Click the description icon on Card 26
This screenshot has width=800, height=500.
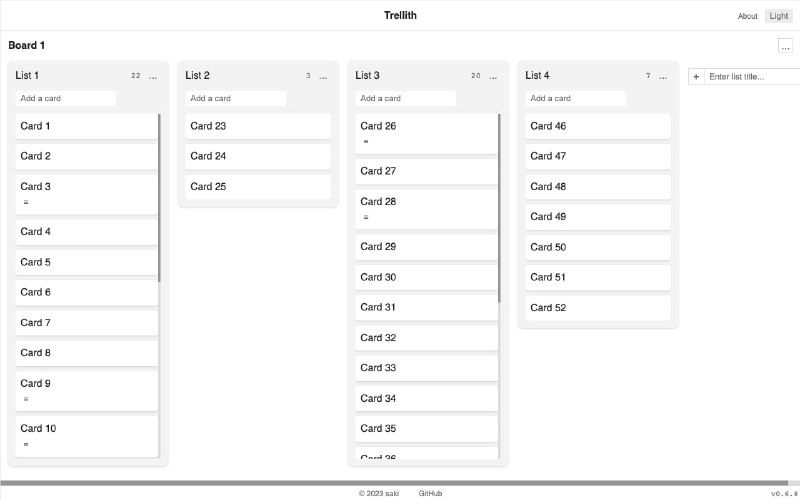pyautogui.click(x=366, y=142)
